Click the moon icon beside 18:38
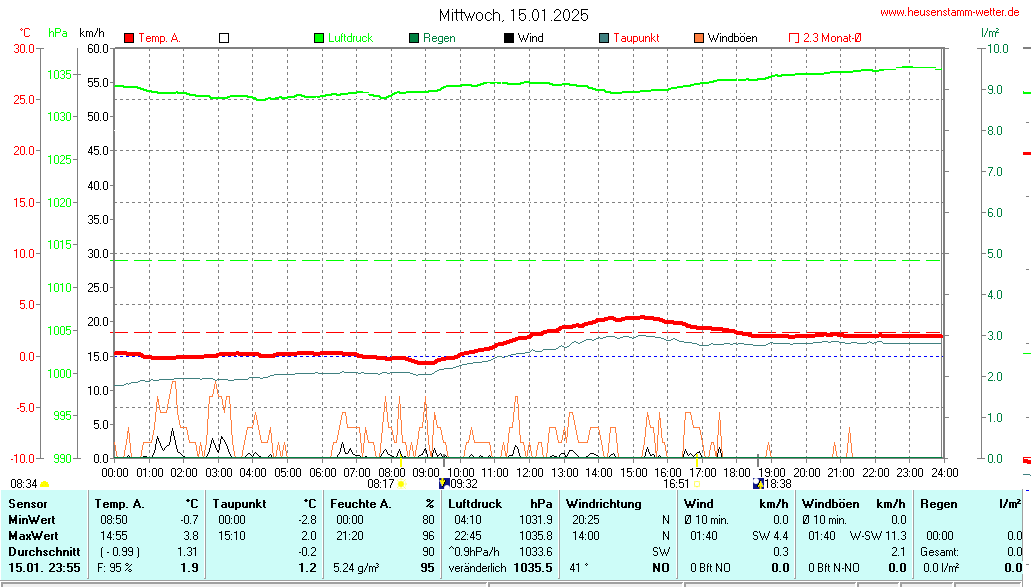The height and width of the screenshot is (587, 1034). tap(757, 484)
